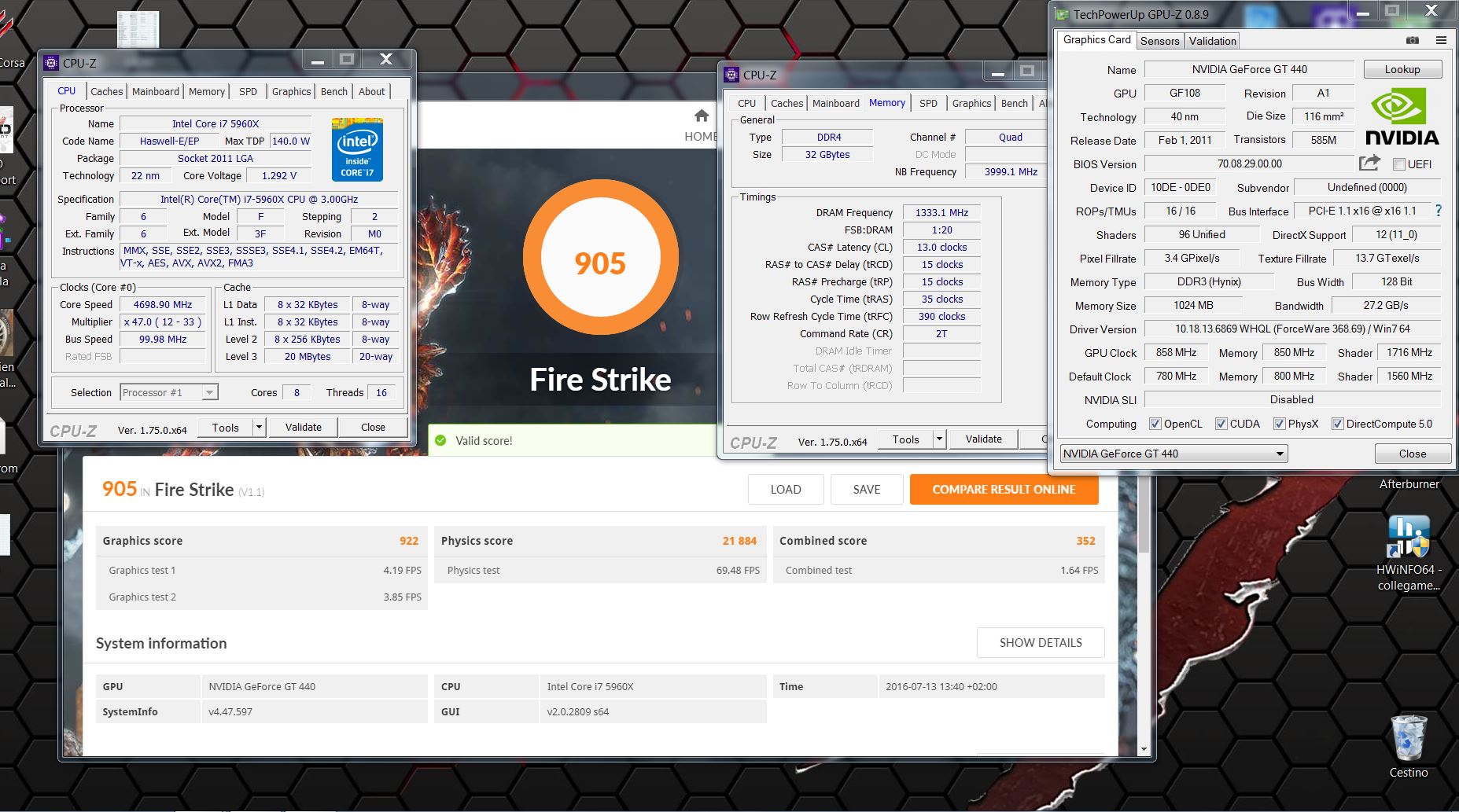Click the 3DMark Home icon
This screenshot has width=1459, height=812.
(702, 116)
